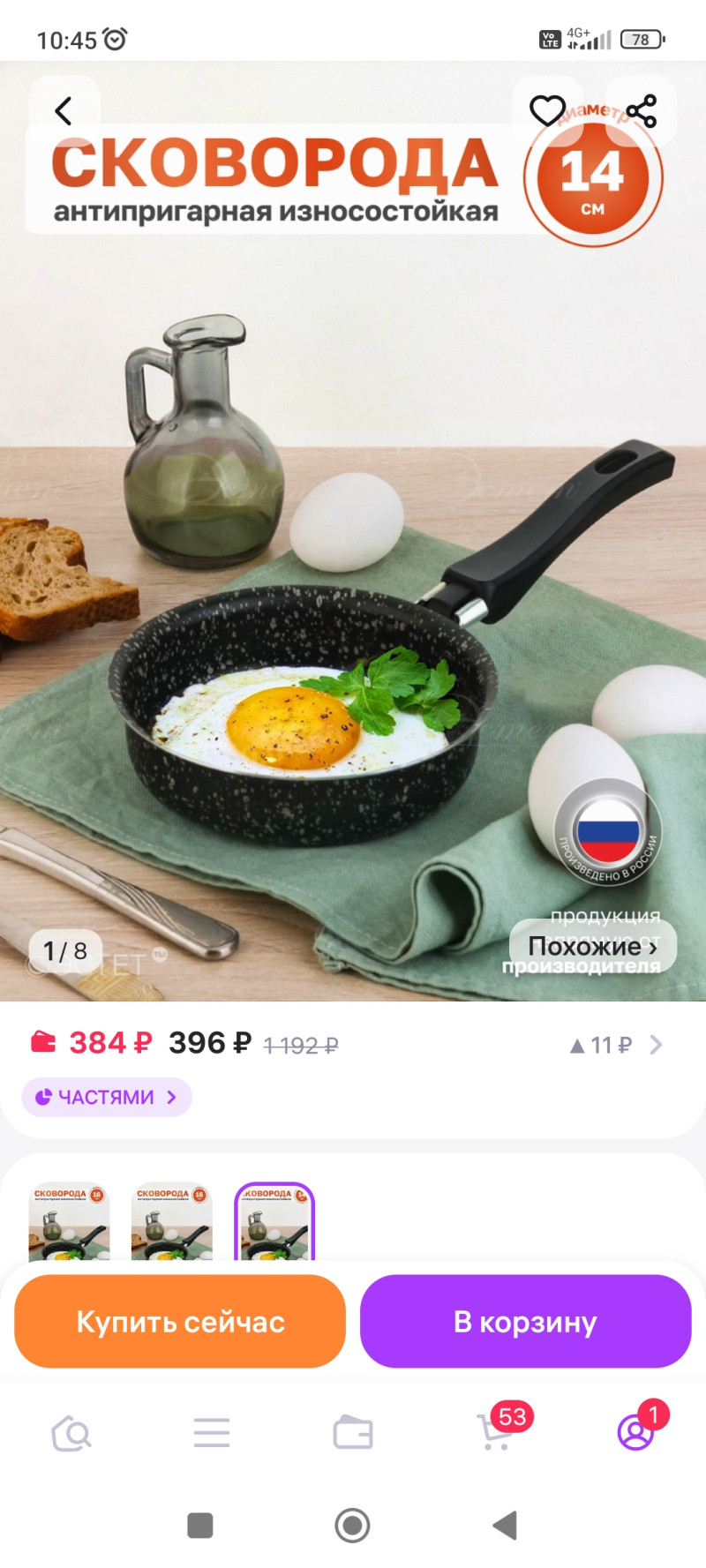Open Похожие similar products
Screen dimensions: 706x1568
(593, 947)
